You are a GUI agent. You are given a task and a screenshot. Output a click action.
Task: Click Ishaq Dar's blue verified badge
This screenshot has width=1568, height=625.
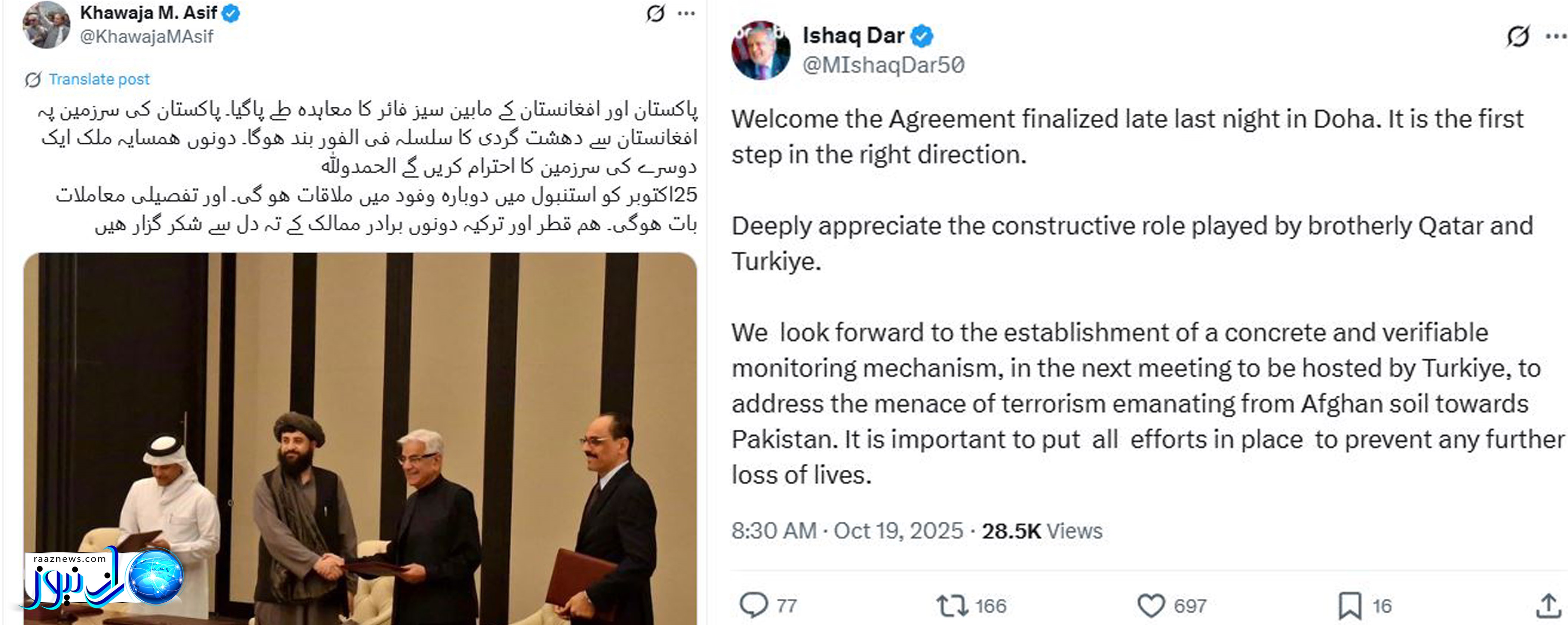(921, 36)
